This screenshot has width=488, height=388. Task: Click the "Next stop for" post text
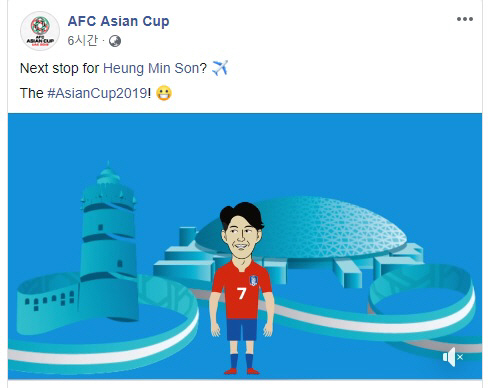pyautogui.click(x=59, y=68)
